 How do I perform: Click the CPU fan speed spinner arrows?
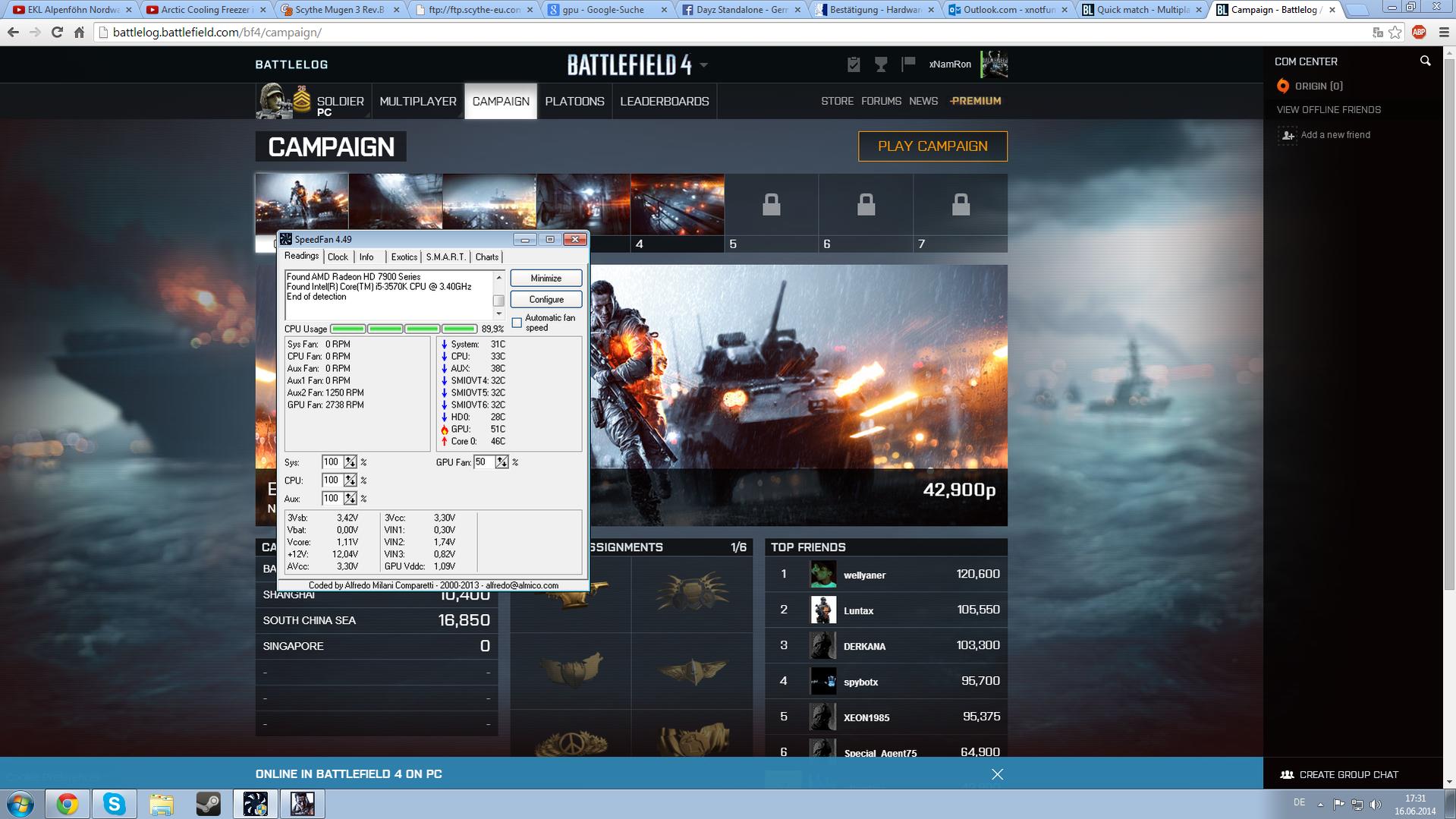click(x=350, y=480)
